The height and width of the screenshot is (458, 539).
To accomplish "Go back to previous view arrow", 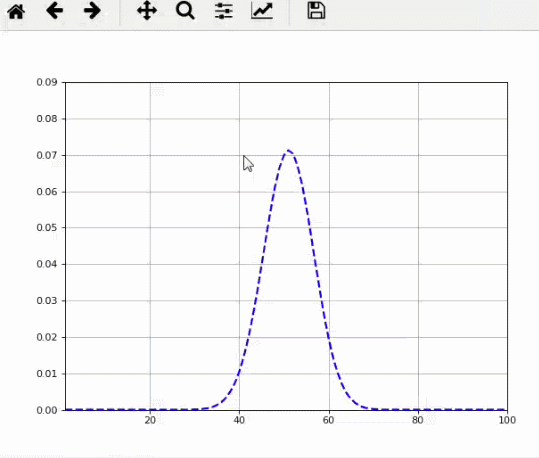I will pyautogui.click(x=54, y=11).
